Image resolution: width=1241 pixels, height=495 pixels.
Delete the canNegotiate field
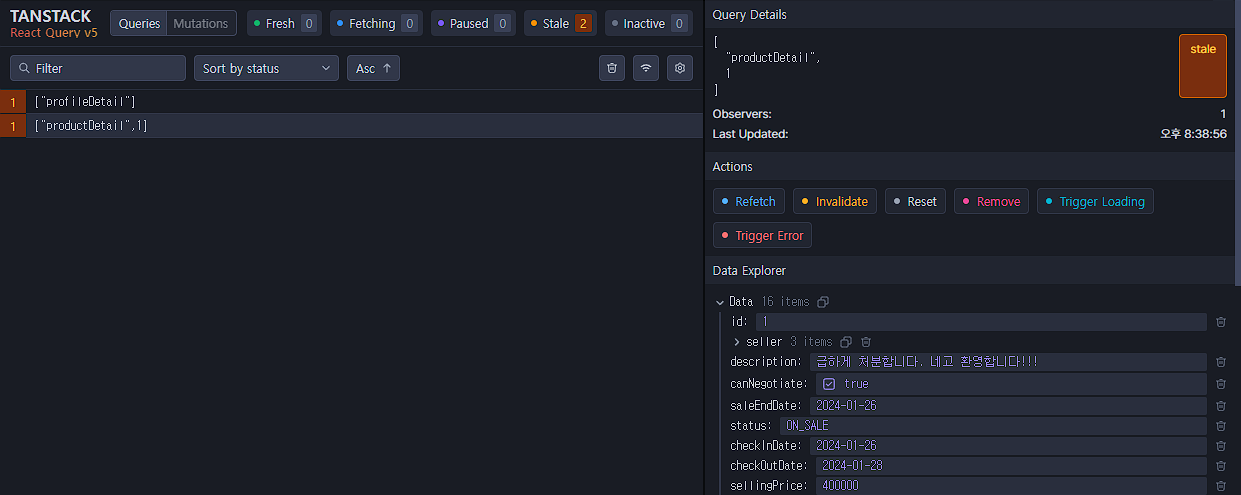[1221, 384]
